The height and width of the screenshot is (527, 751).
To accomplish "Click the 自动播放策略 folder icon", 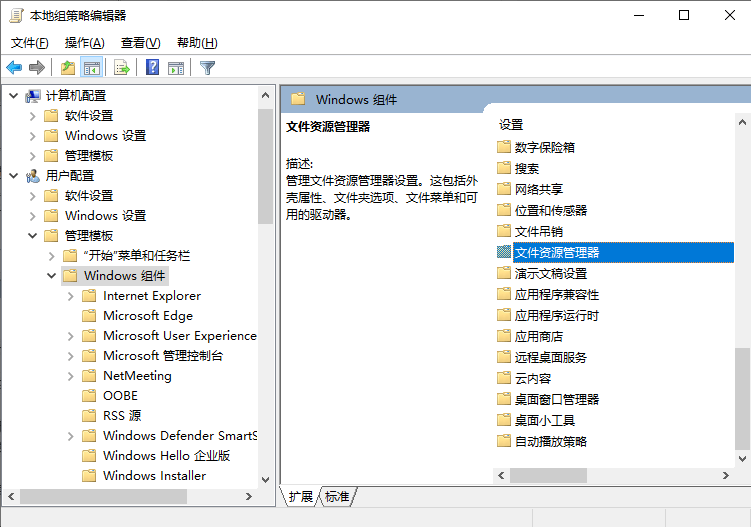I will (x=503, y=441).
